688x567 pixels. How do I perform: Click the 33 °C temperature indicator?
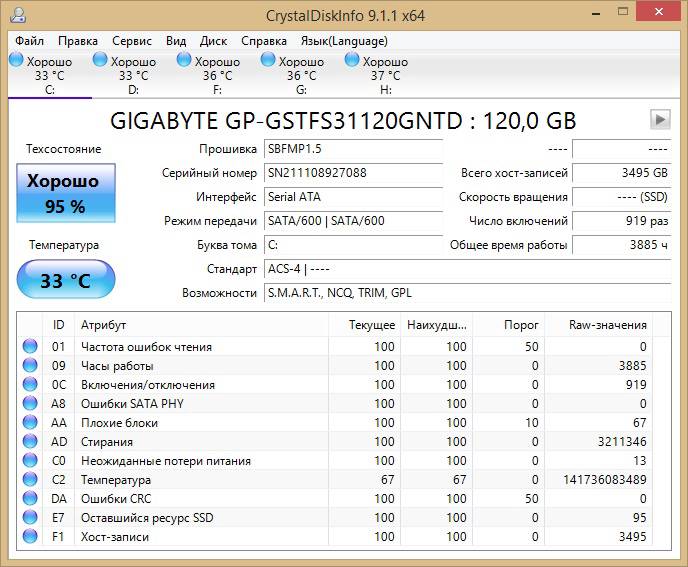(x=65, y=281)
